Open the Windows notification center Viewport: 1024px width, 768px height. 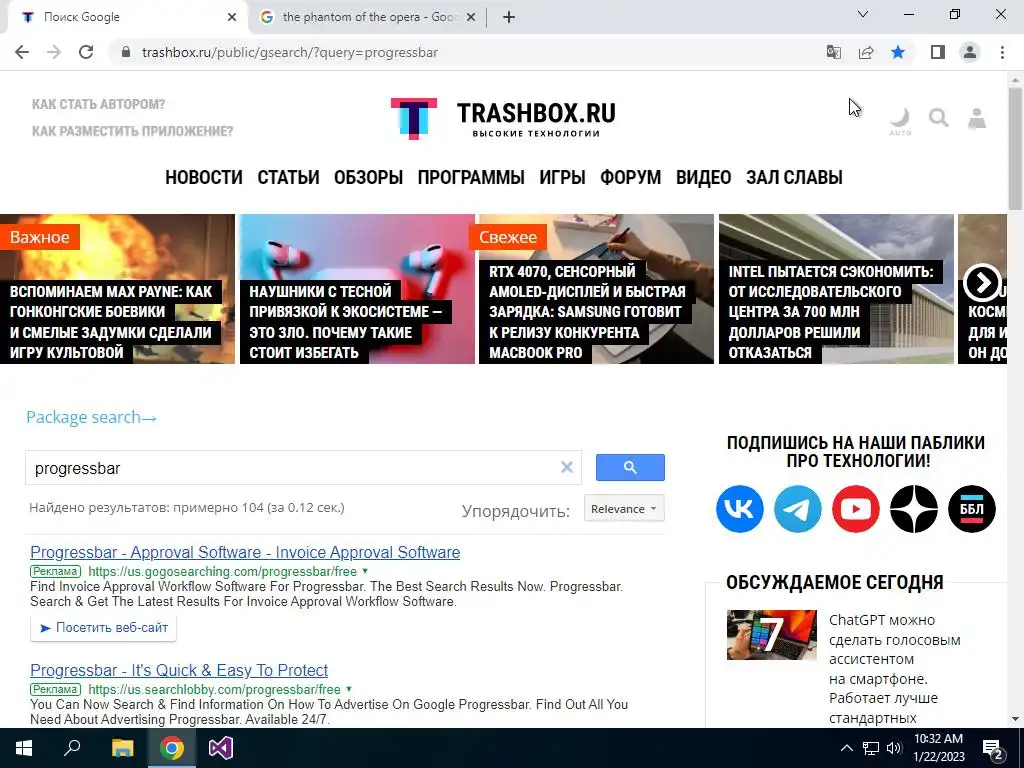[x=993, y=748]
